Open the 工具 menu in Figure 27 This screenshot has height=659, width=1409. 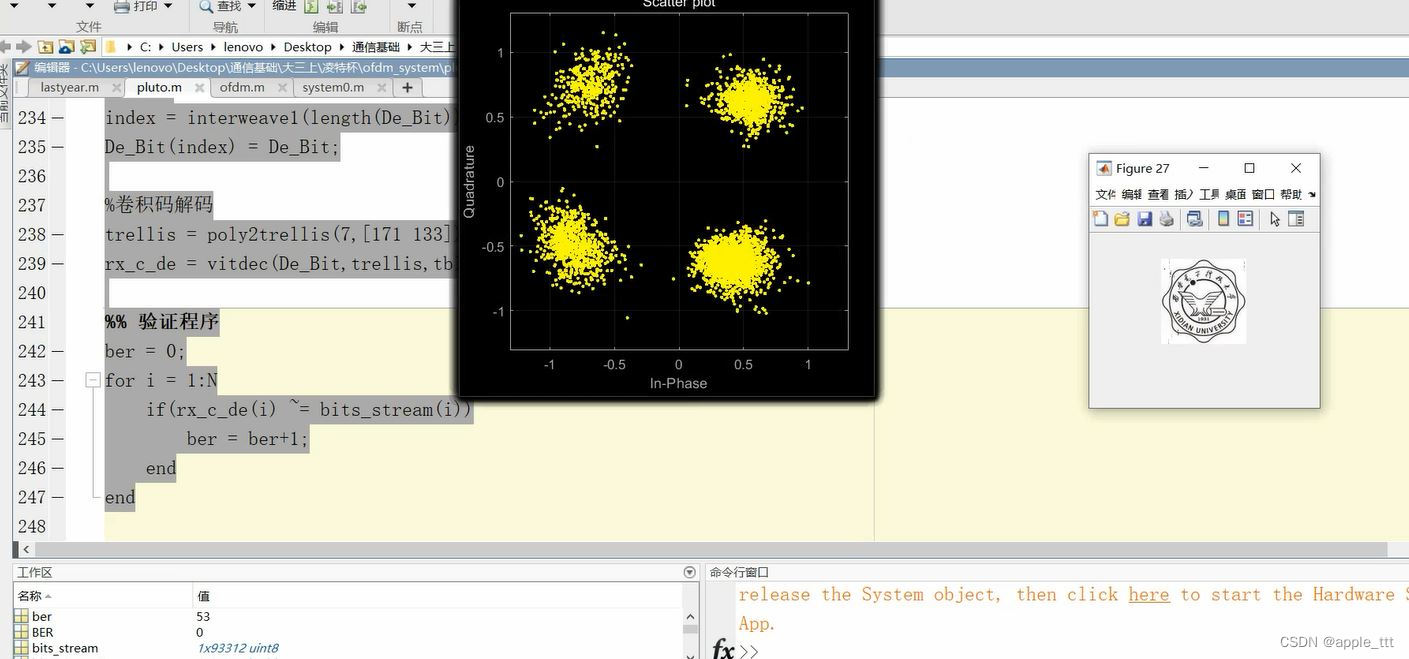(1208, 194)
